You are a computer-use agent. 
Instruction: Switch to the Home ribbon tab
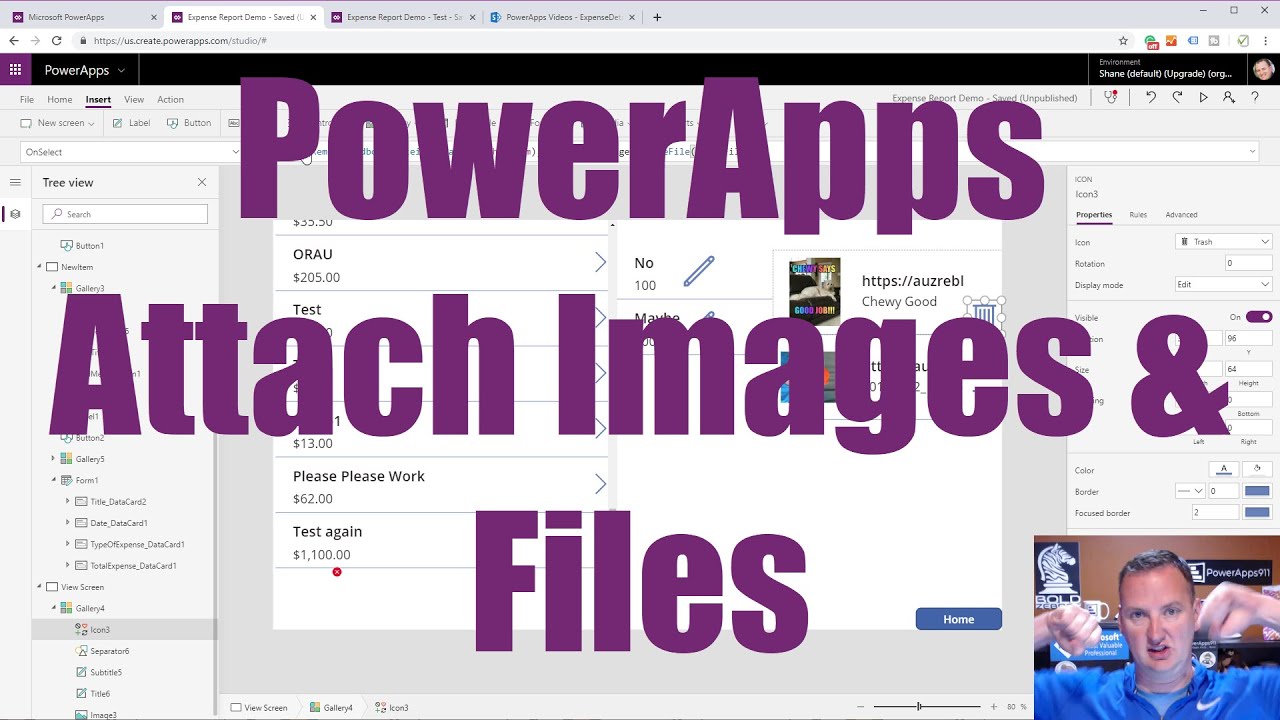[59, 99]
